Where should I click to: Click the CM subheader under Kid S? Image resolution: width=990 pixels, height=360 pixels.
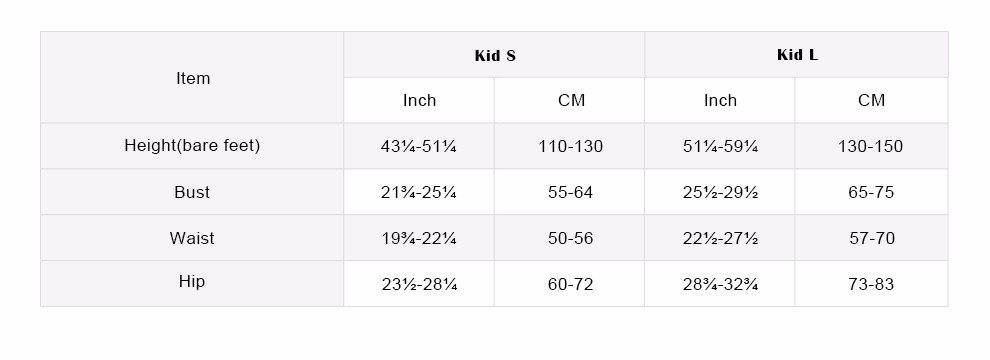(x=570, y=100)
